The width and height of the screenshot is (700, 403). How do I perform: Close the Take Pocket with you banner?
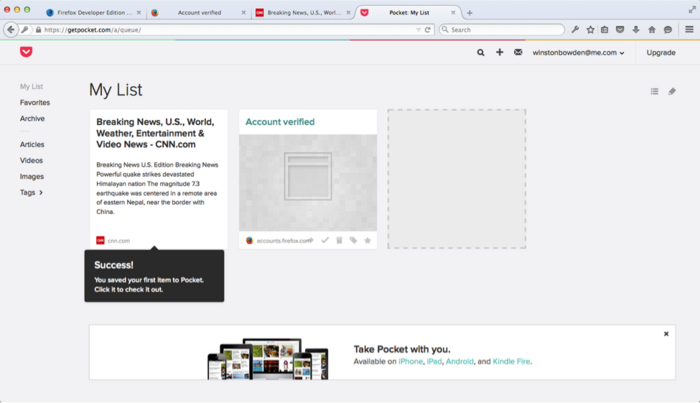[x=666, y=334]
